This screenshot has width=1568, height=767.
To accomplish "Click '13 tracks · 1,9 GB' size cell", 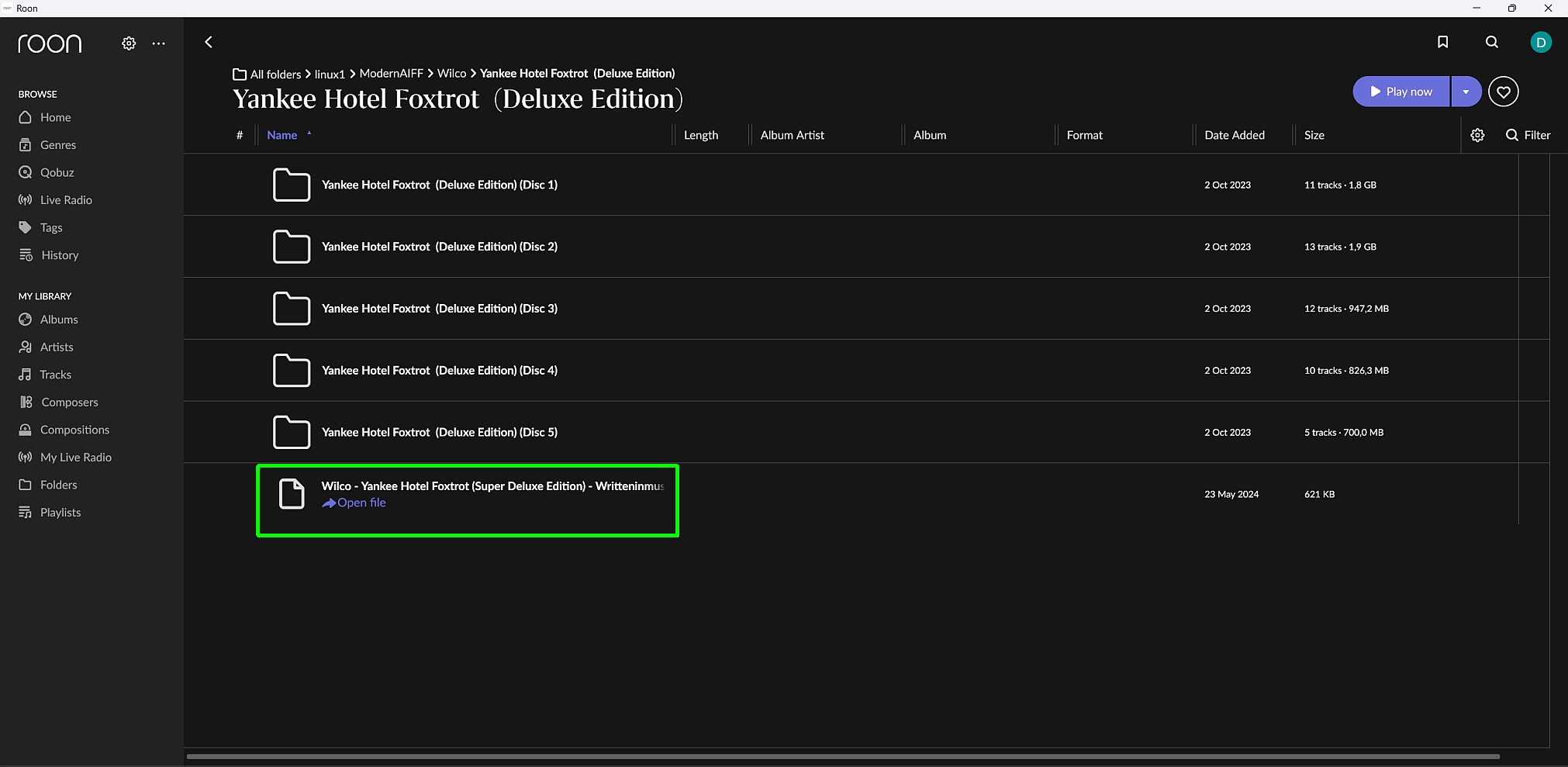I will (1340, 247).
